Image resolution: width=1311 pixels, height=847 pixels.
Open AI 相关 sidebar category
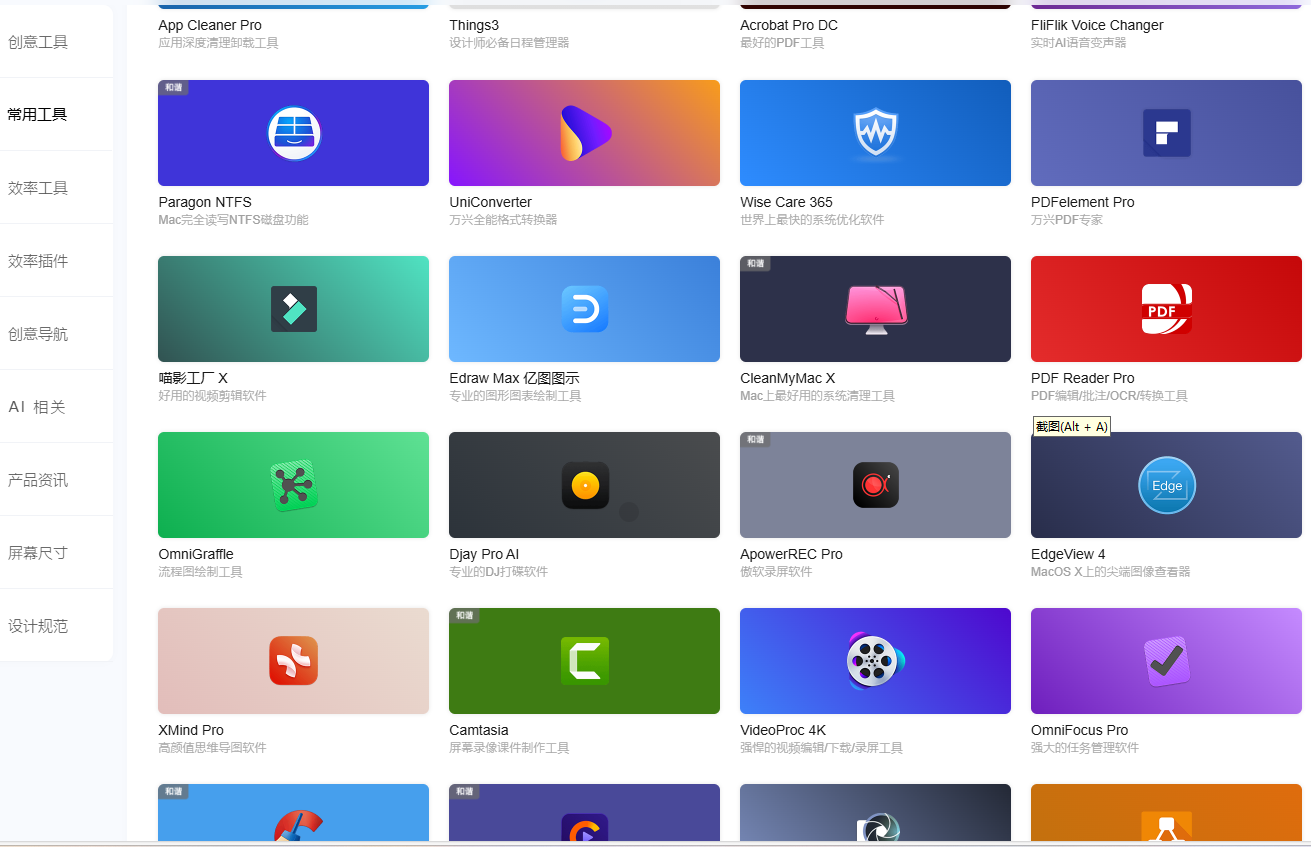point(37,407)
